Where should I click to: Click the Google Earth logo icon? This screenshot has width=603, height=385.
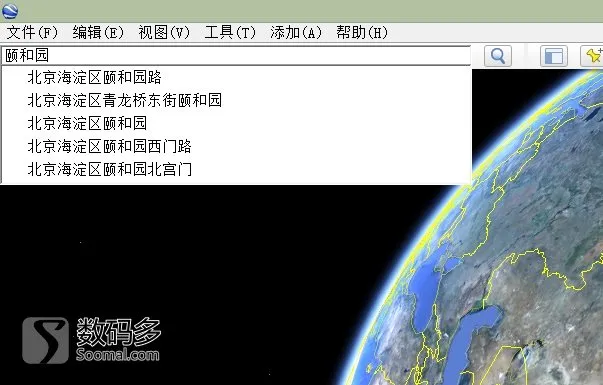pos(10,11)
